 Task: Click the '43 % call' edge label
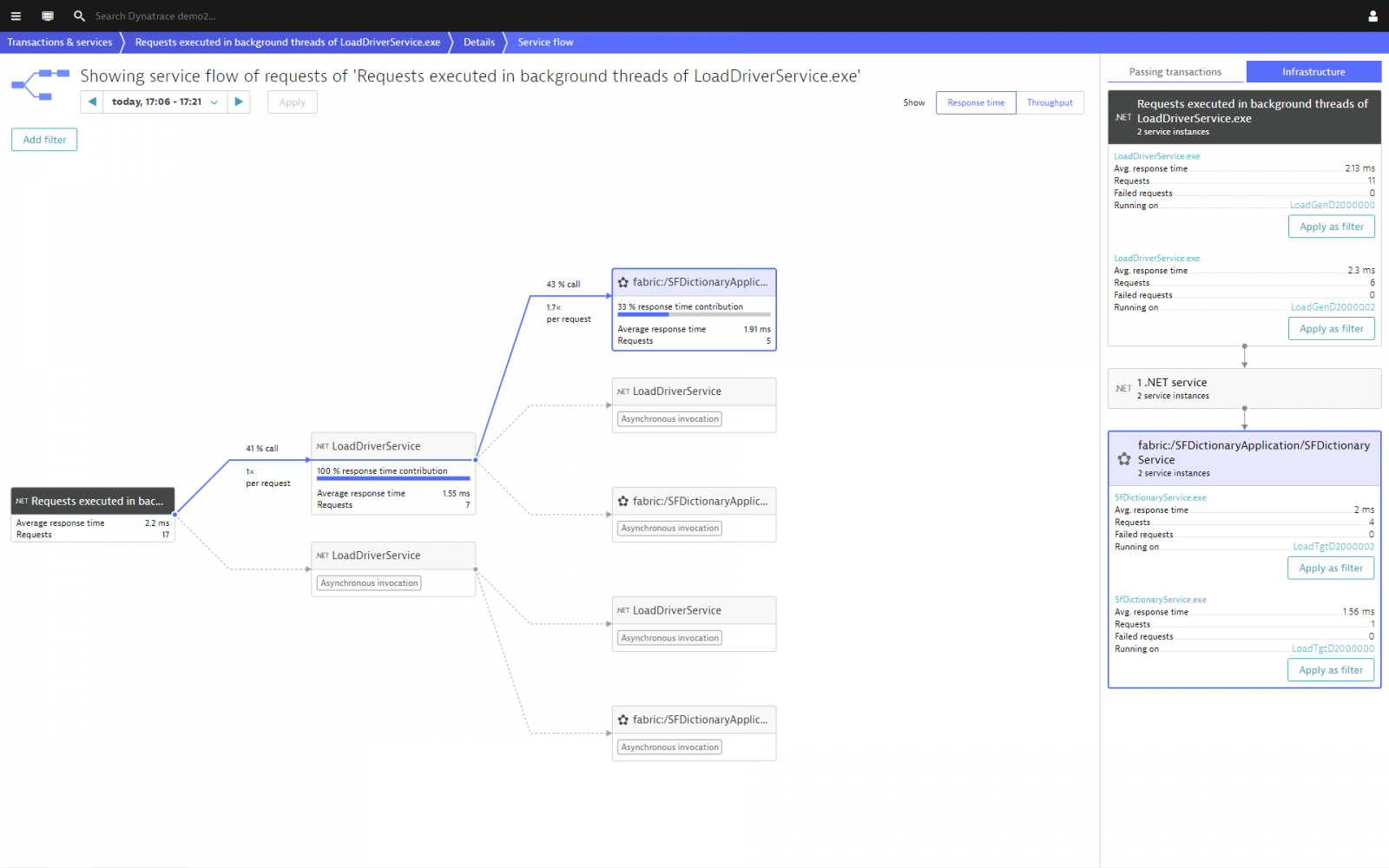563,285
